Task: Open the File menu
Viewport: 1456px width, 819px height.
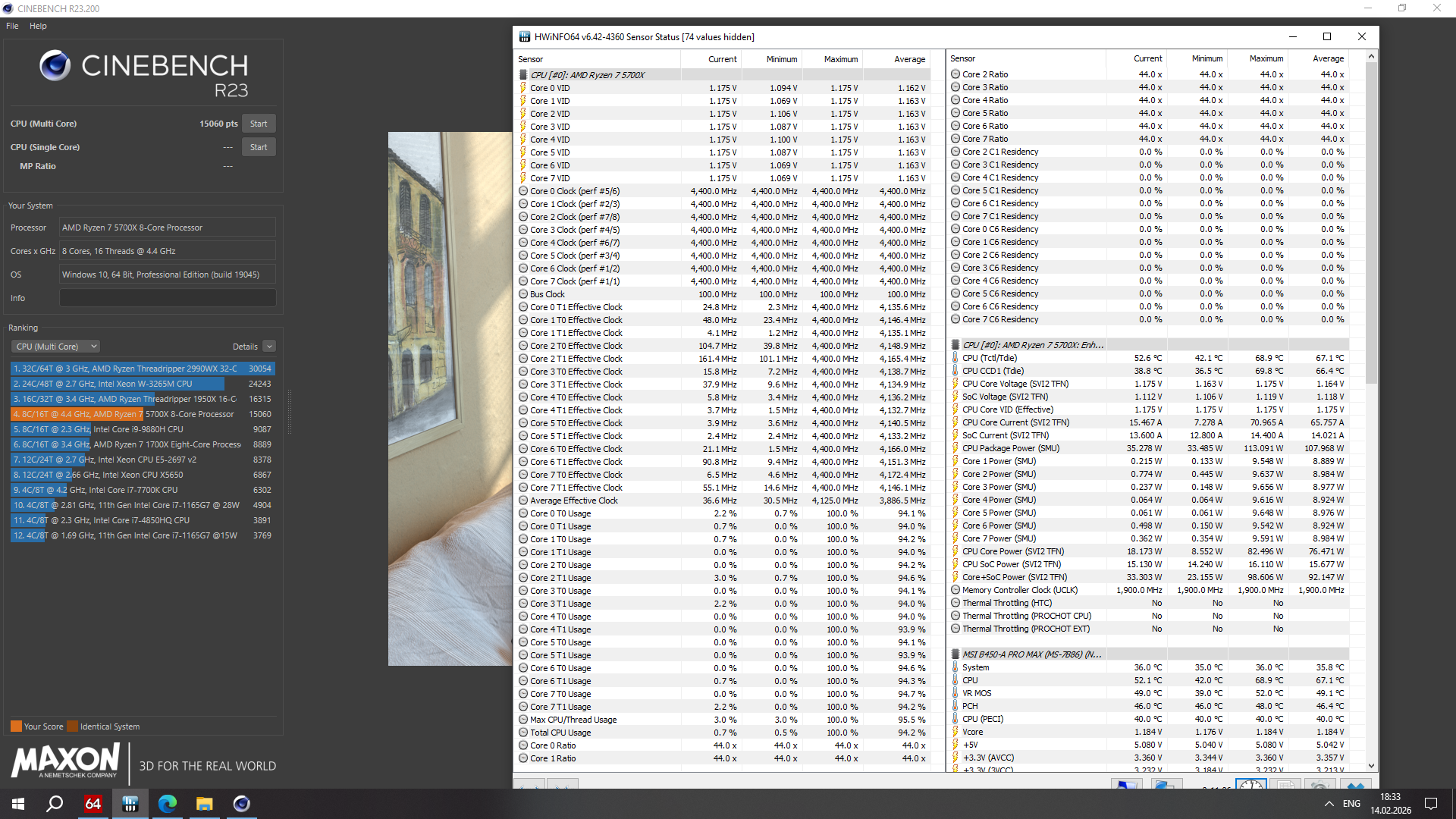Action: [x=12, y=26]
